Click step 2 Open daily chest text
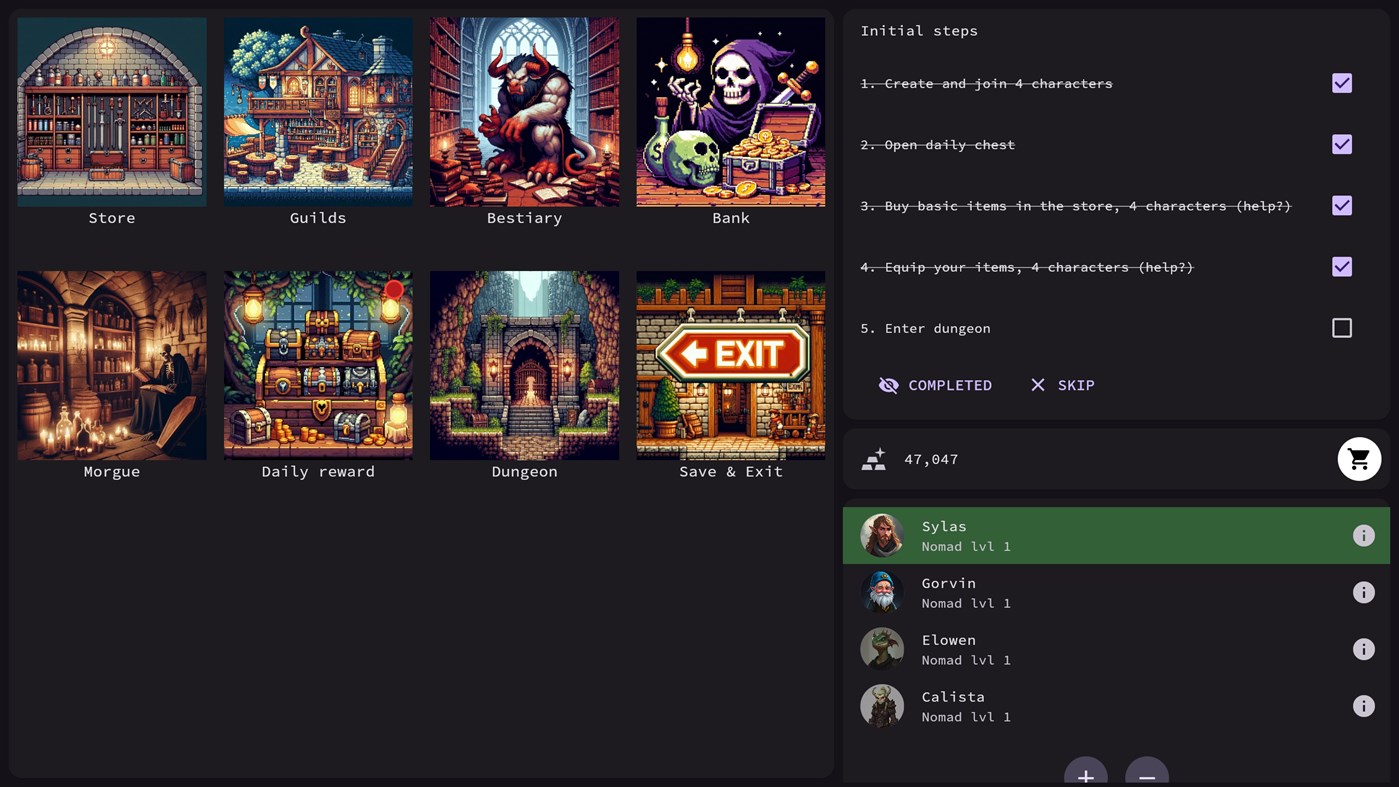The image size is (1399, 787). click(937, 145)
